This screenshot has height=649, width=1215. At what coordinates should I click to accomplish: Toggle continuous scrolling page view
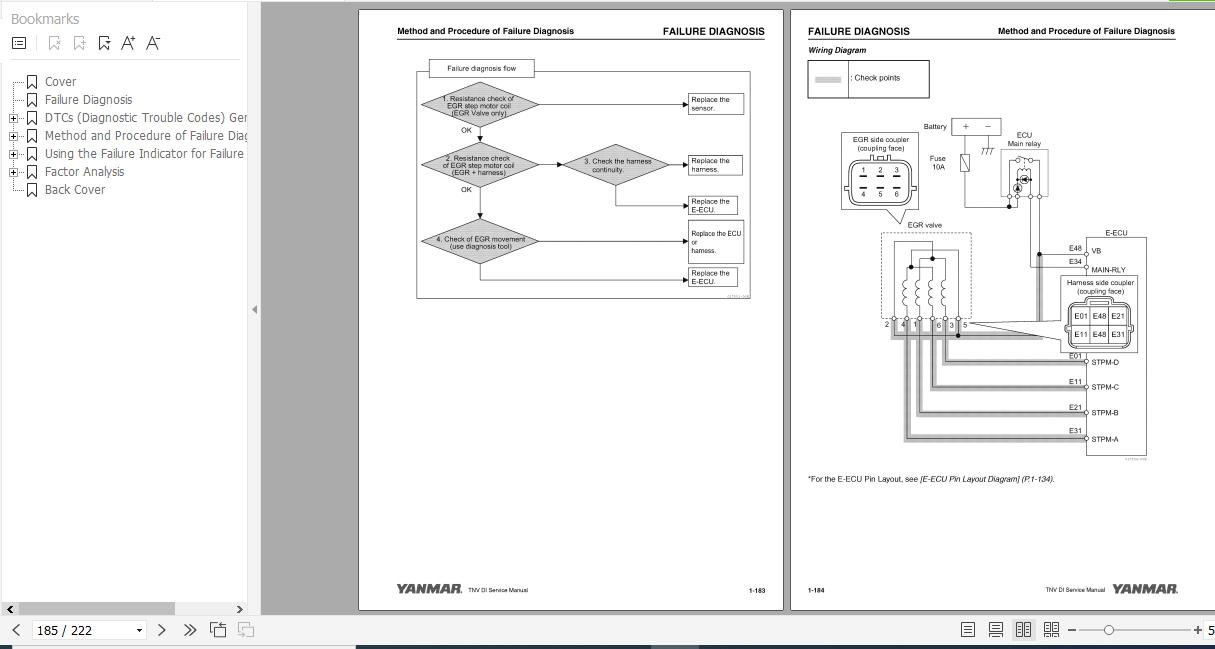tap(995, 629)
